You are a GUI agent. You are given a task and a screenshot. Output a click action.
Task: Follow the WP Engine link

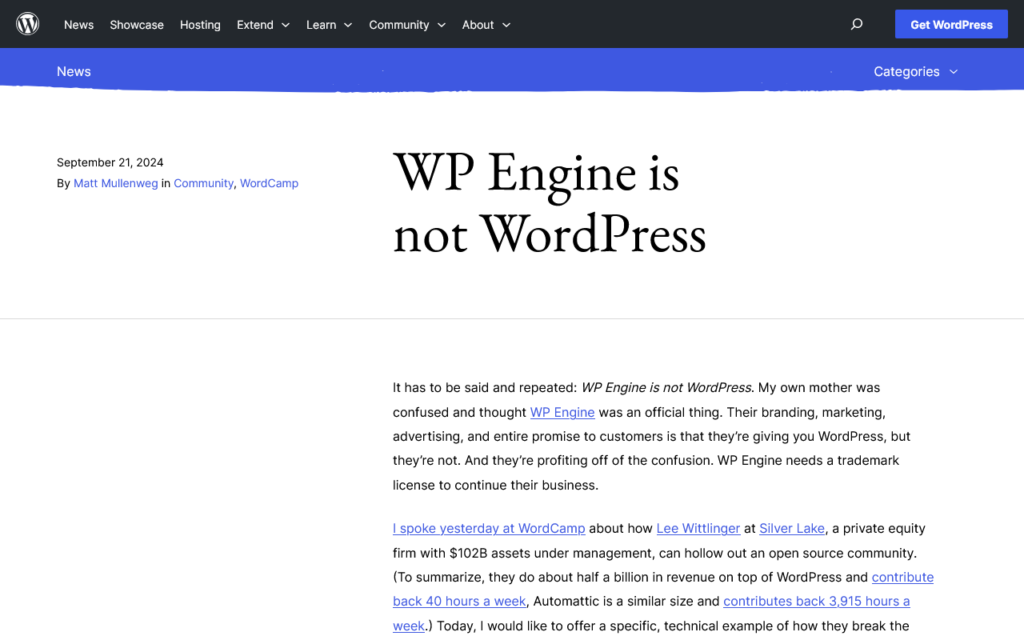(x=562, y=412)
